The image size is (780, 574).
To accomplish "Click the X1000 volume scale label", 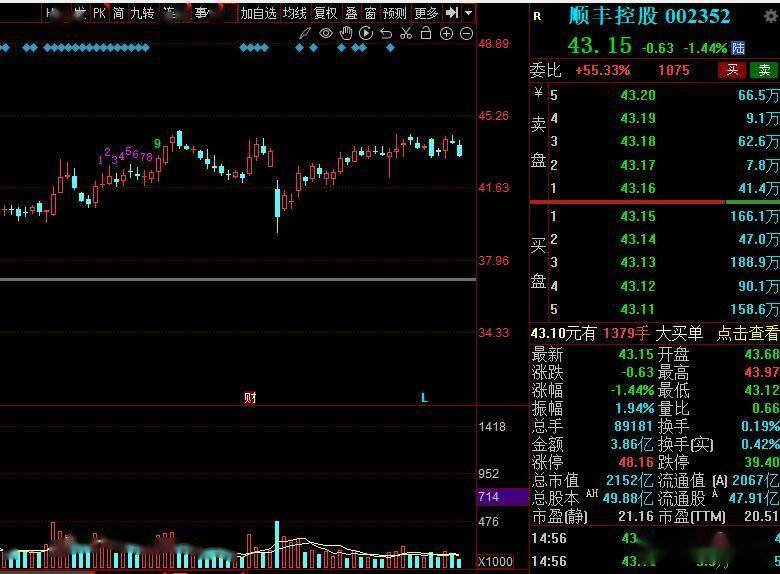I will click(495, 562).
